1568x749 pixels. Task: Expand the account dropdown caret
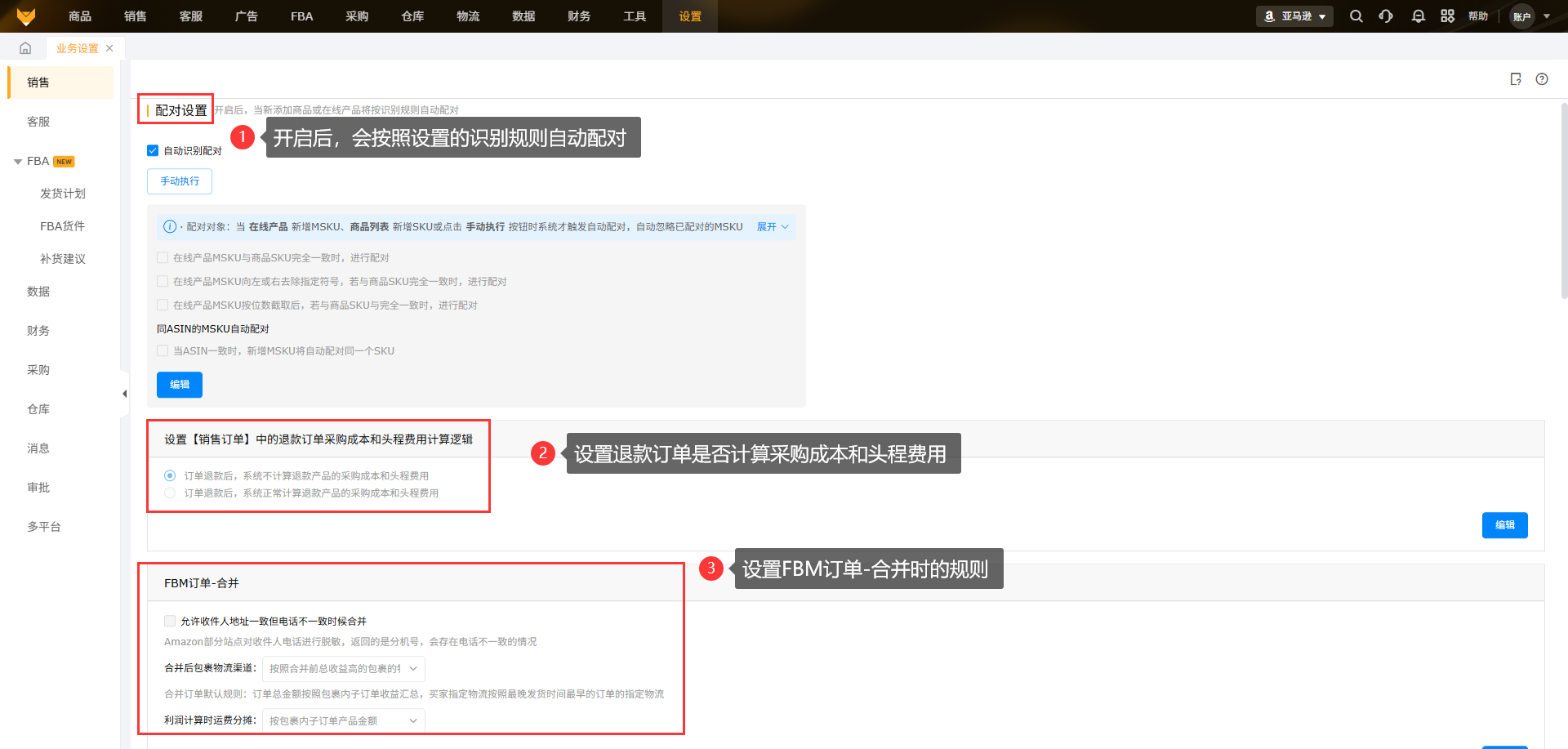pyautogui.click(x=1547, y=16)
